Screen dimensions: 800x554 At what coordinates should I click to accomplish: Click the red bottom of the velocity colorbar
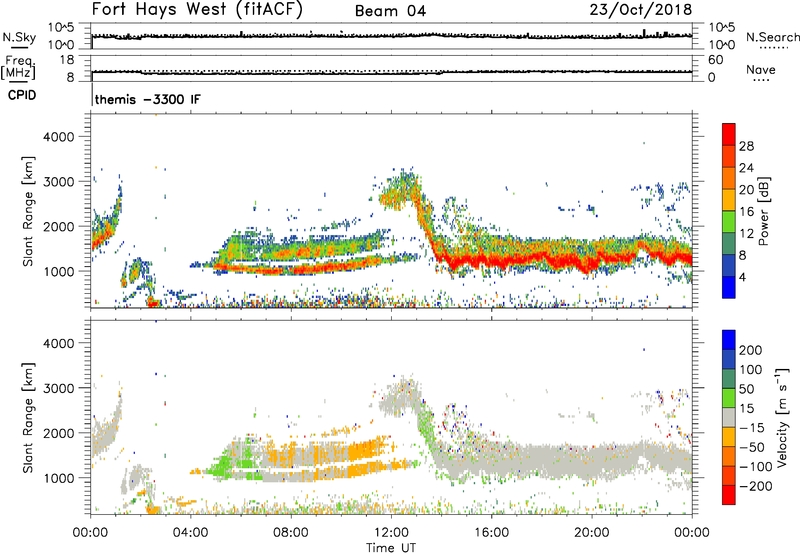tap(729, 495)
